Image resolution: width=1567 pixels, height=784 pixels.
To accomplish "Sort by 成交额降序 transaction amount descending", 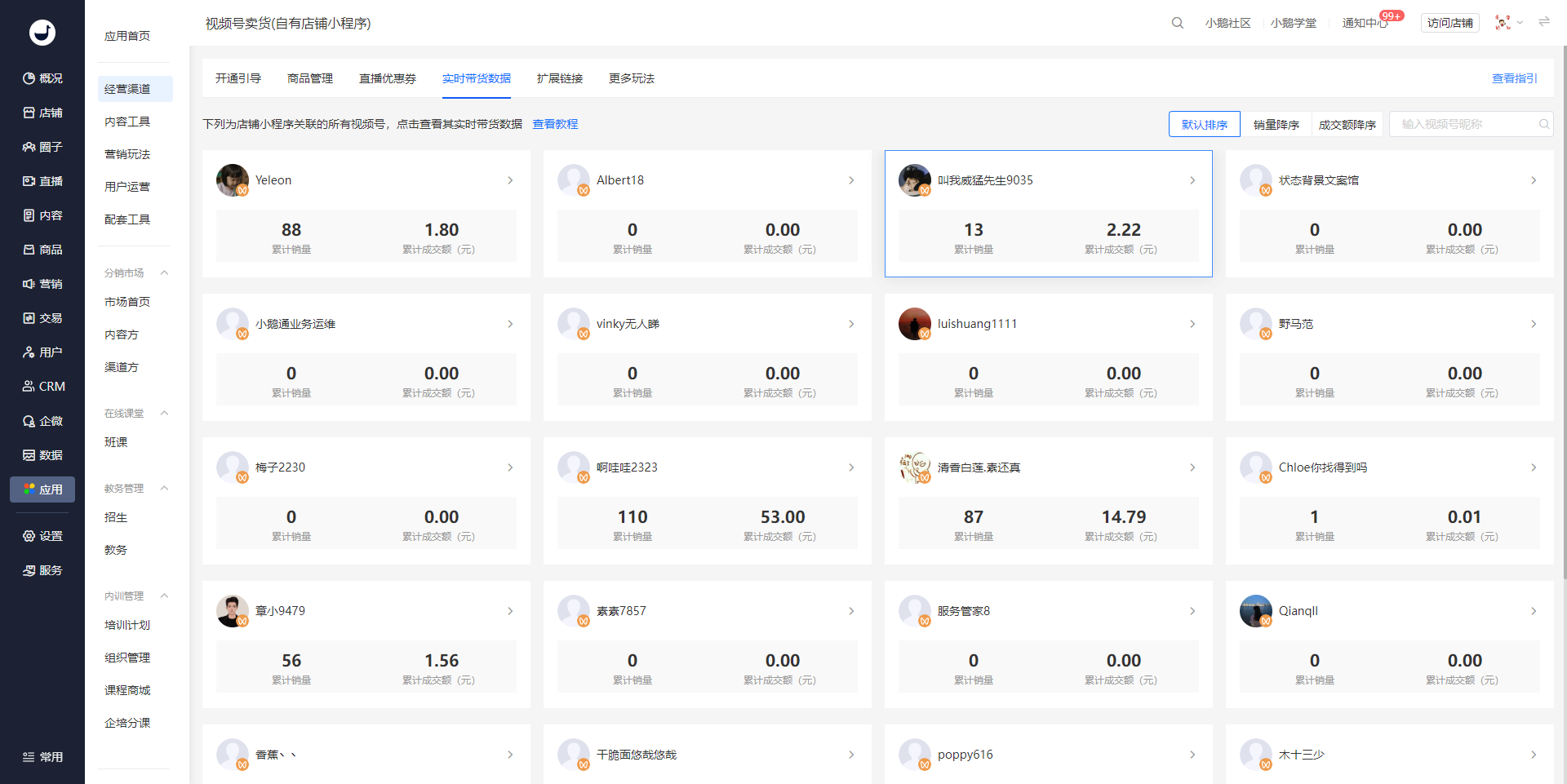I will click(x=1347, y=125).
